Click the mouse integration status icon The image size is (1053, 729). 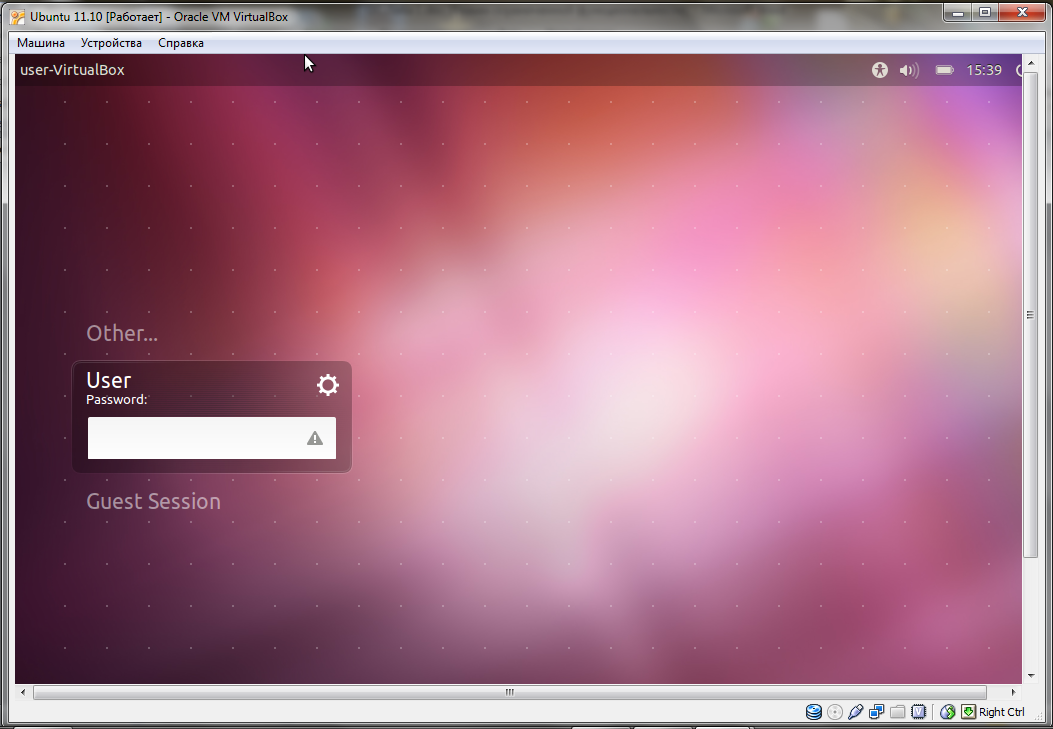click(948, 712)
